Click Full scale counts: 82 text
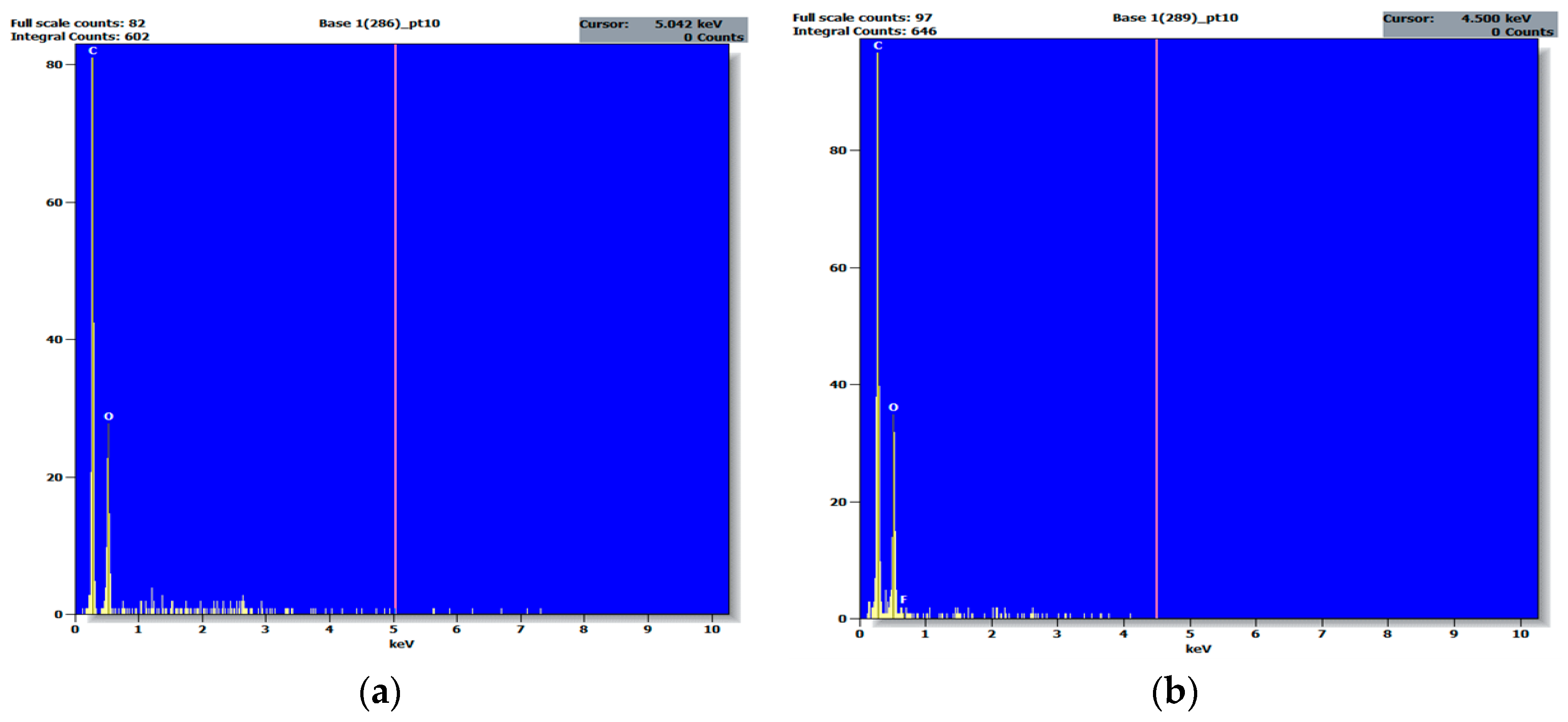This screenshot has width=1568, height=722. [77, 23]
